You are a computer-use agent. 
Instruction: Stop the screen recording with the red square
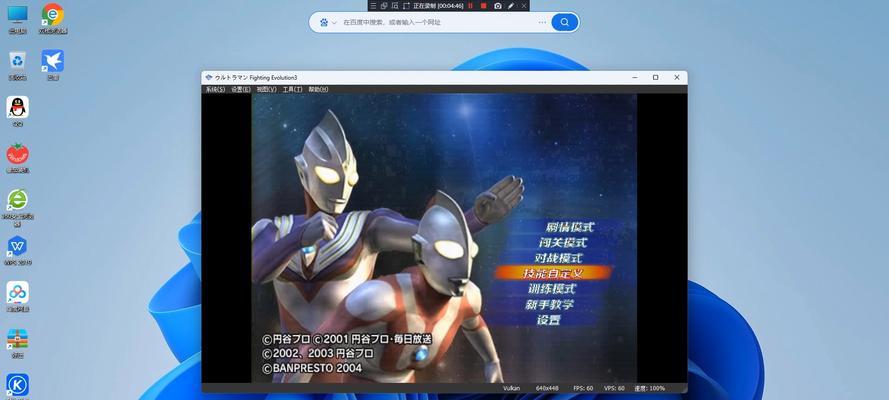tap(483, 6)
